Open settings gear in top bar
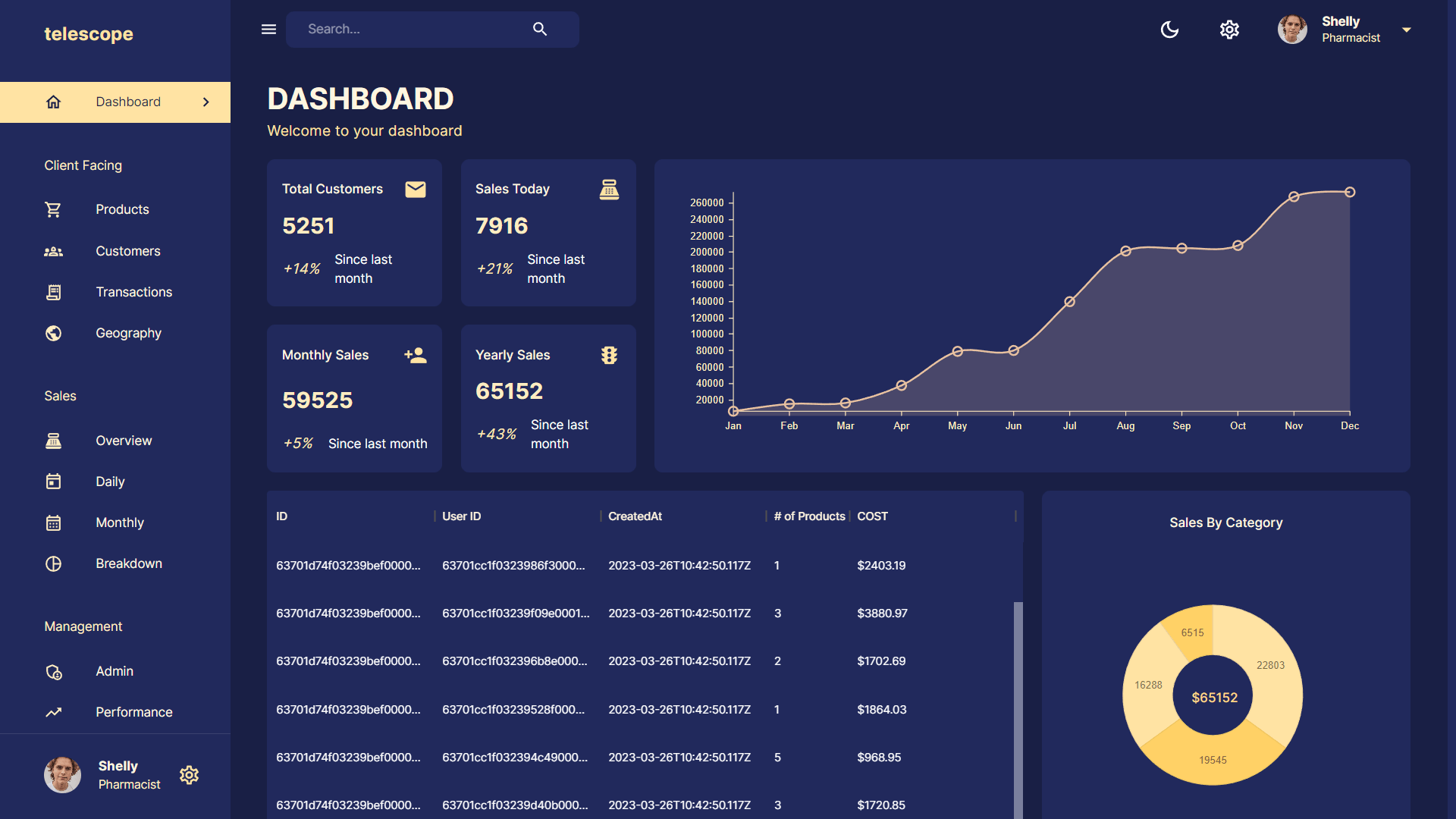The width and height of the screenshot is (1456, 819). pyautogui.click(x=1229, y=30)
